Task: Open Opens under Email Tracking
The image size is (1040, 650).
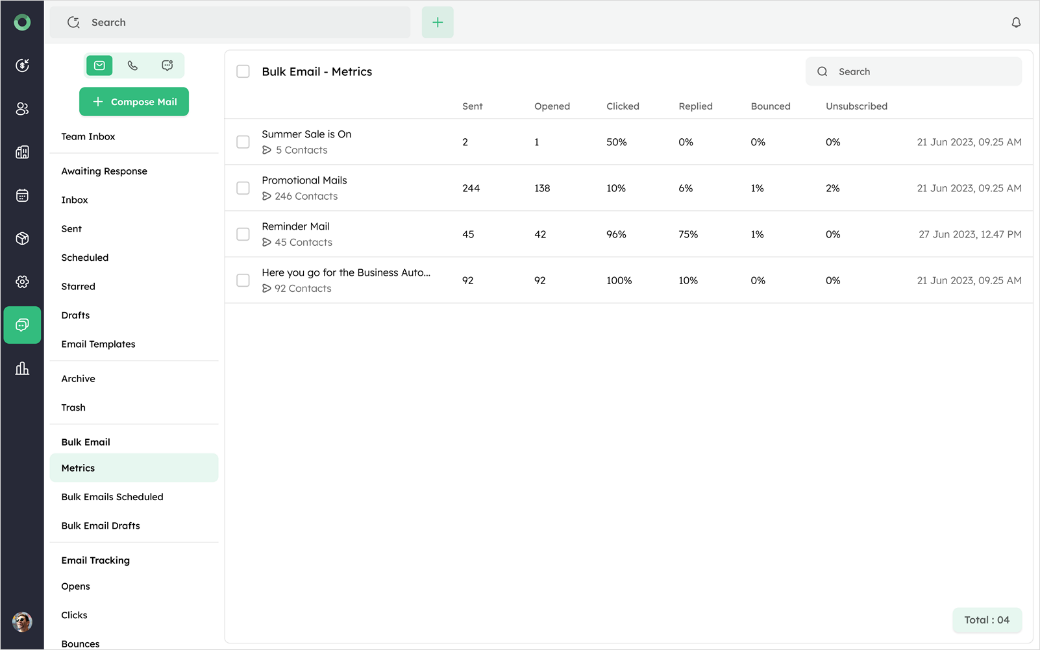Action: click(x=76, y=587)
